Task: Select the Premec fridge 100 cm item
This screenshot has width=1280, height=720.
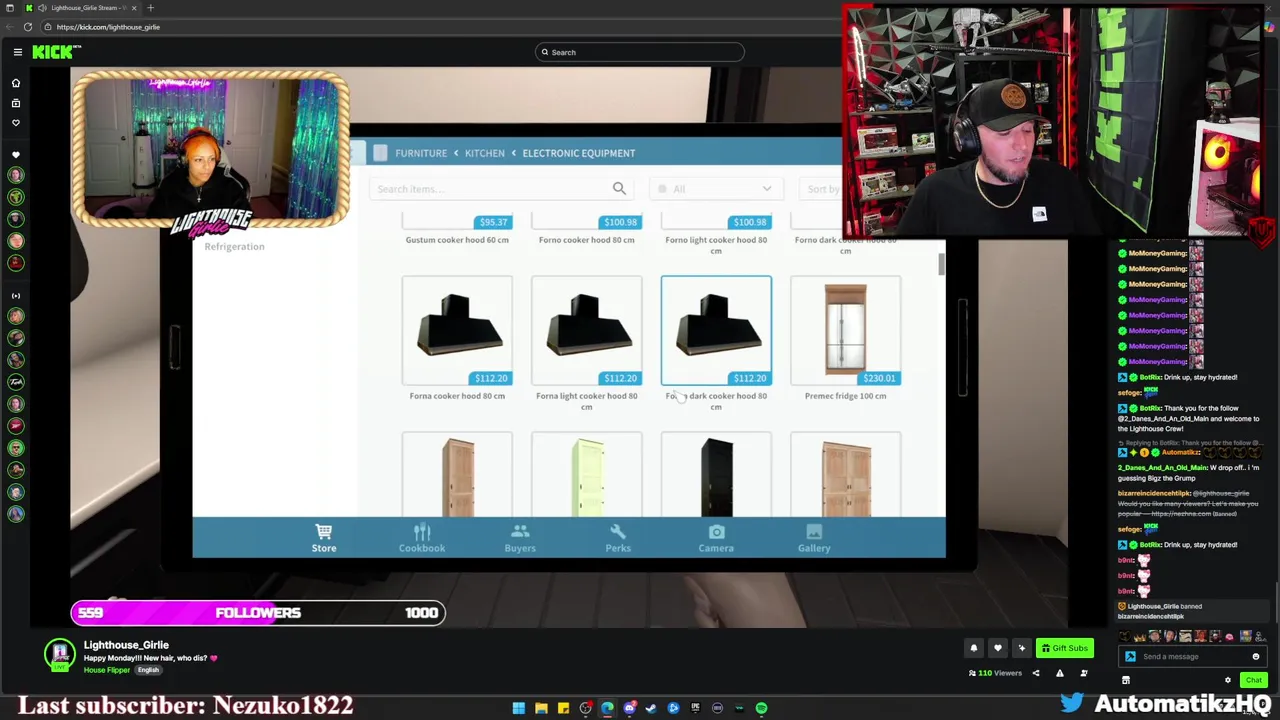Action: [x=845, y=331]
